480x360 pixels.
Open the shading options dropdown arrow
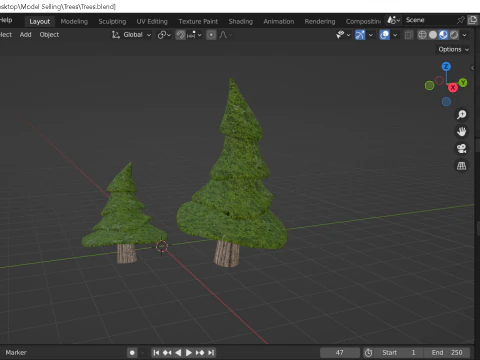coord(464,35)
